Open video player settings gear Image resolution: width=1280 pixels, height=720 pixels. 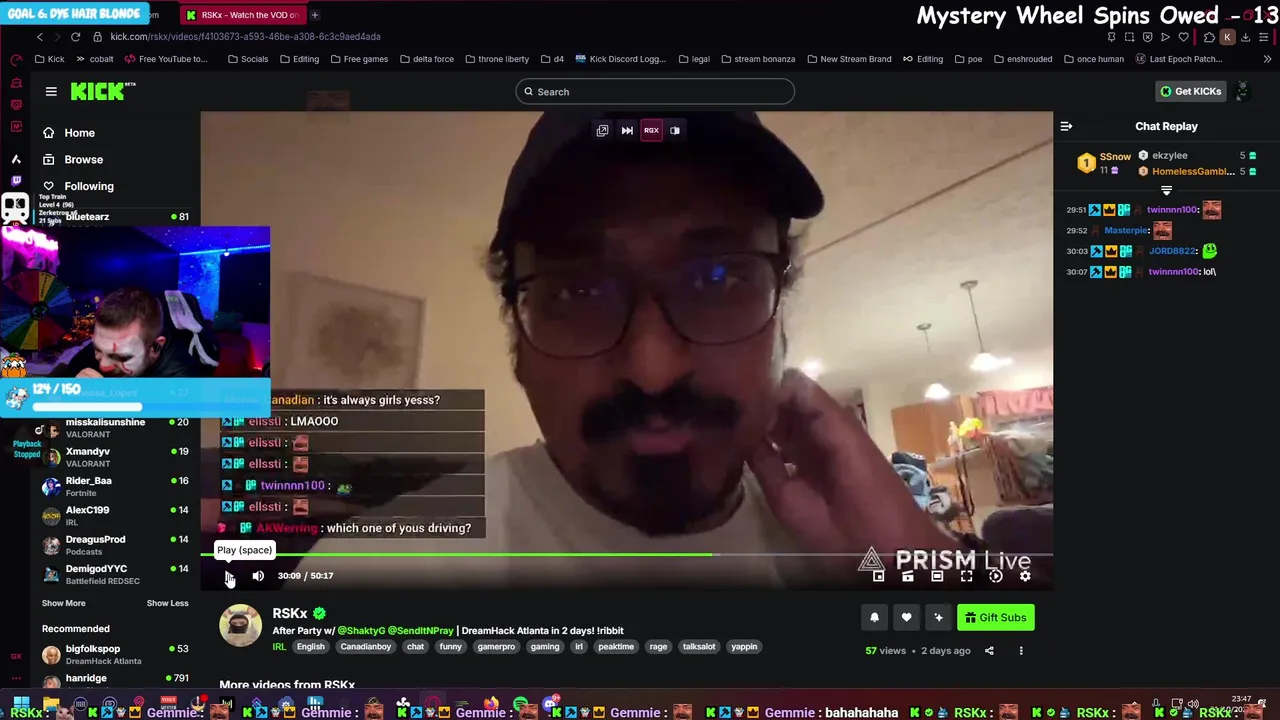(x=1025, y=576)
